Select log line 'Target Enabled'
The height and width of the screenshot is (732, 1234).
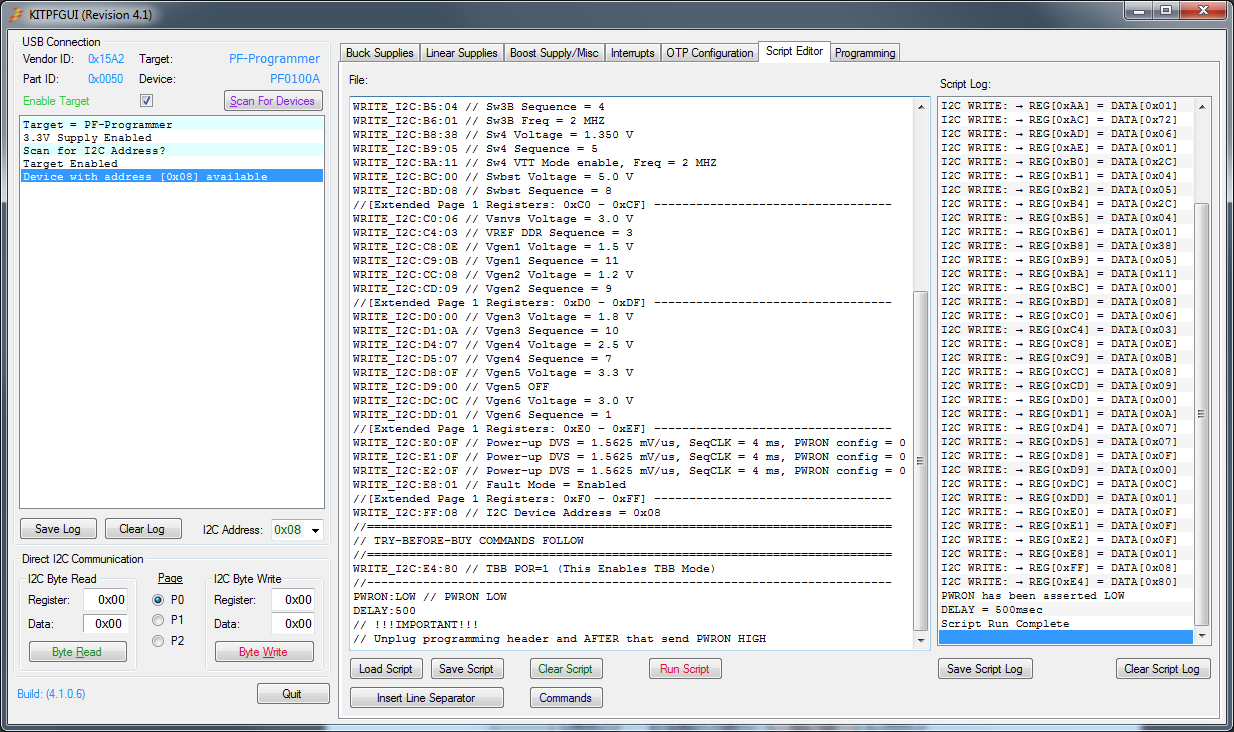click(171, 164)
